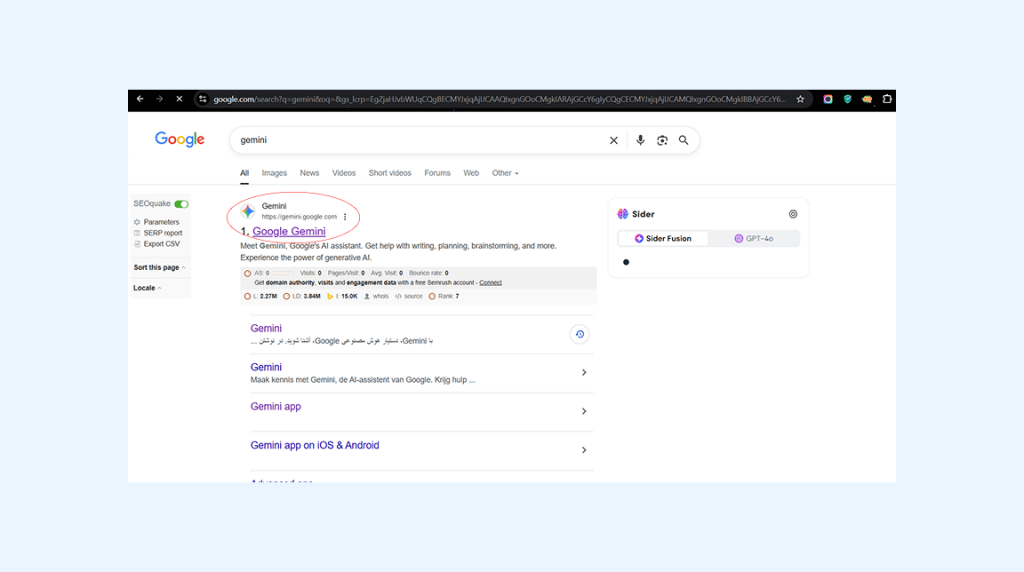This screenshot has height=572, width=1024.
Task: Click the Gemini favicon in first result
Action: point(248,211)
